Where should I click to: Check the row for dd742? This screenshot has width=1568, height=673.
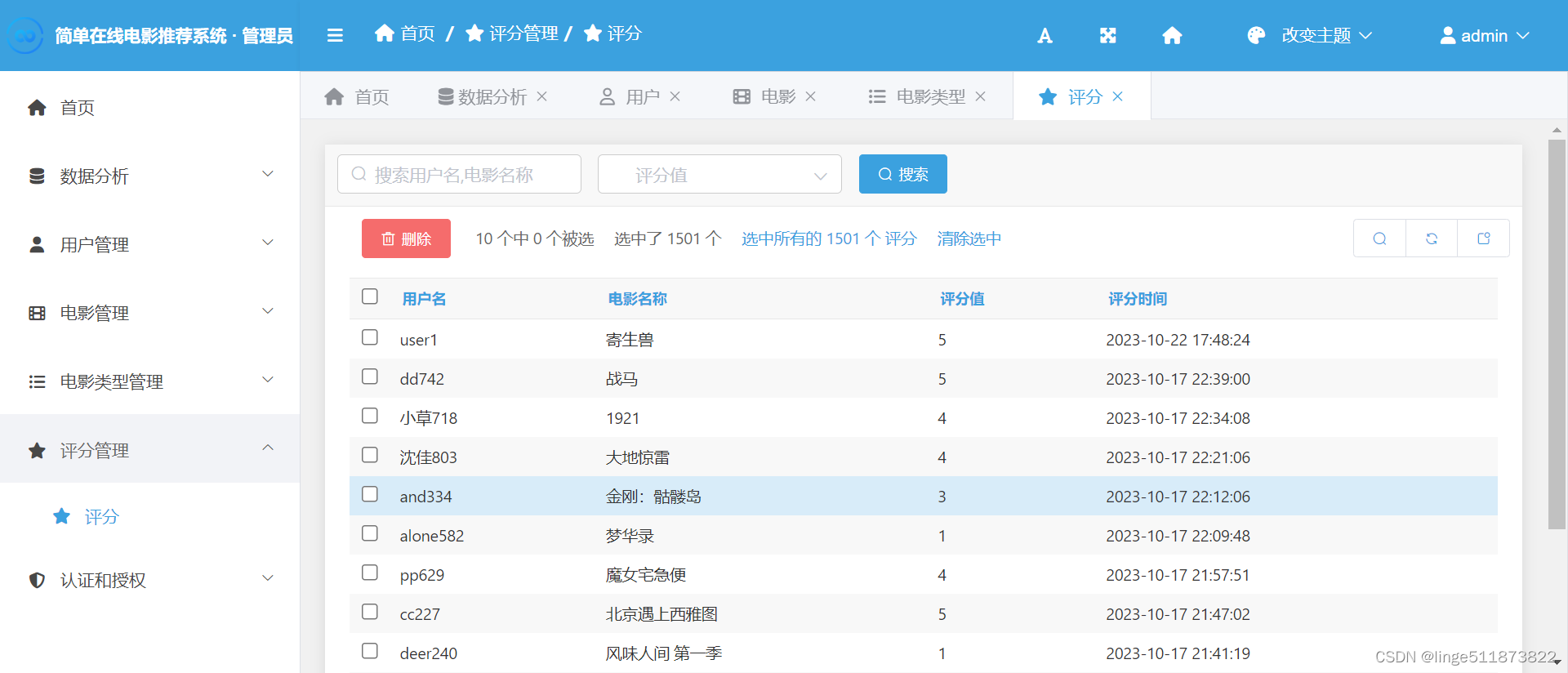point(370,377)
